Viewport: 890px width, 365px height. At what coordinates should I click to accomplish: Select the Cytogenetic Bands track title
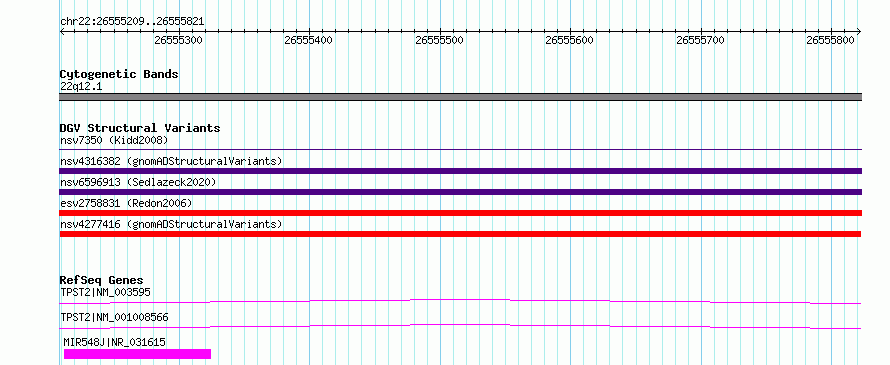pos(119,74)
